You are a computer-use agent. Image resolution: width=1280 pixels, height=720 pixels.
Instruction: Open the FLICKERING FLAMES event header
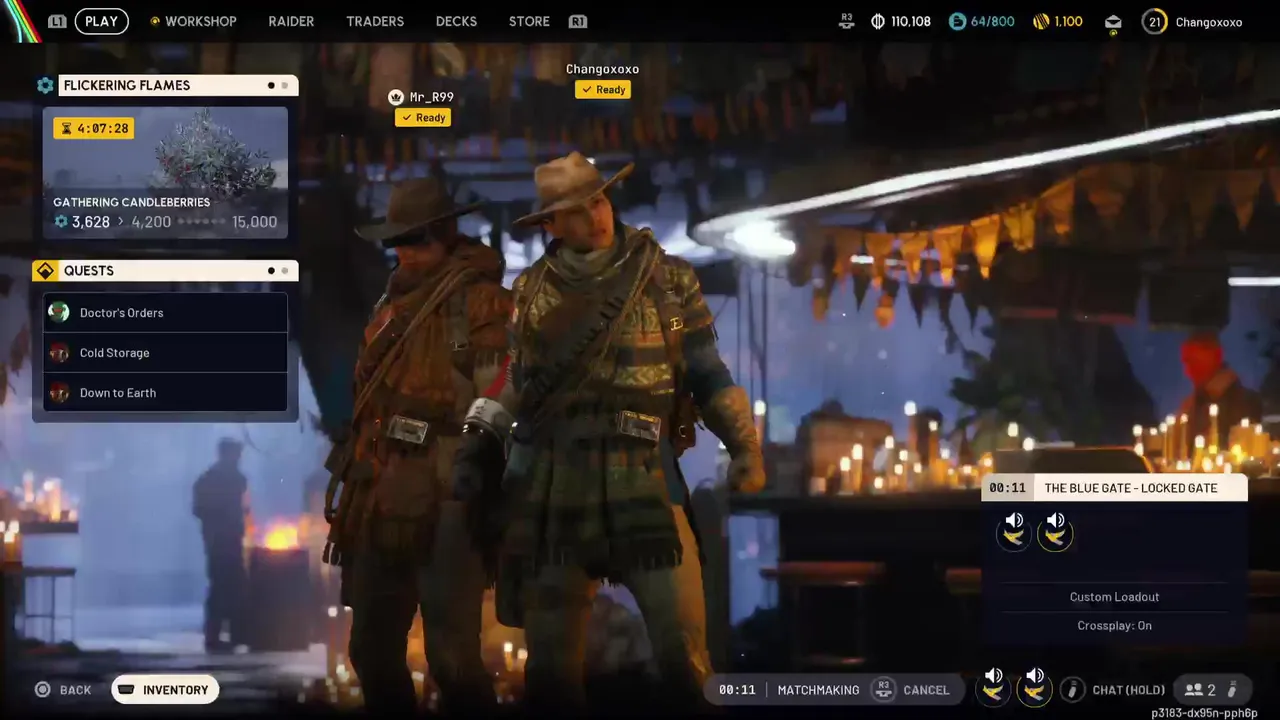pyautogui.click(x=178, y=85)
